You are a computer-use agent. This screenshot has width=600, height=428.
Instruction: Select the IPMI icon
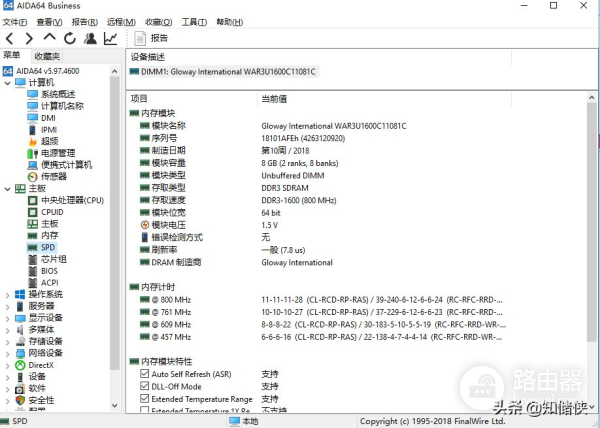(33, 130)
